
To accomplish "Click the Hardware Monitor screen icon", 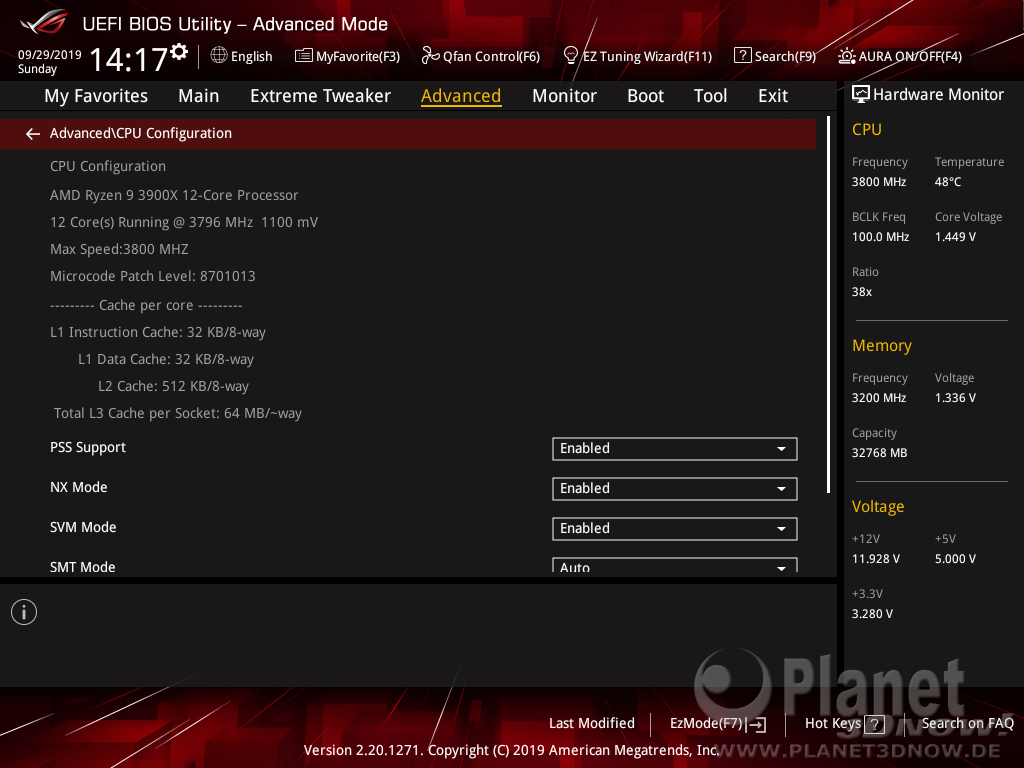I will [x=861, y=95].
